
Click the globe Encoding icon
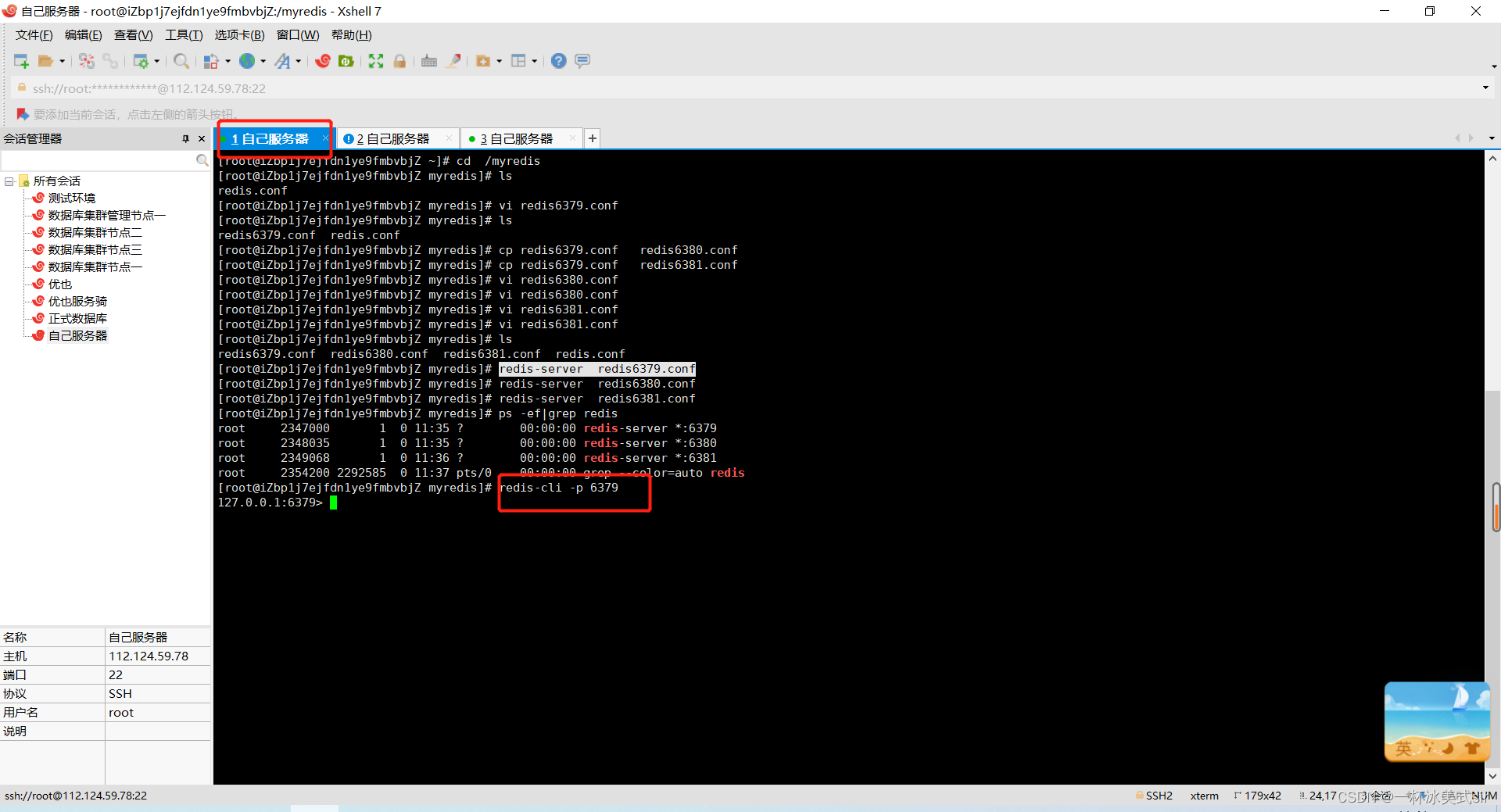[247, 61]
